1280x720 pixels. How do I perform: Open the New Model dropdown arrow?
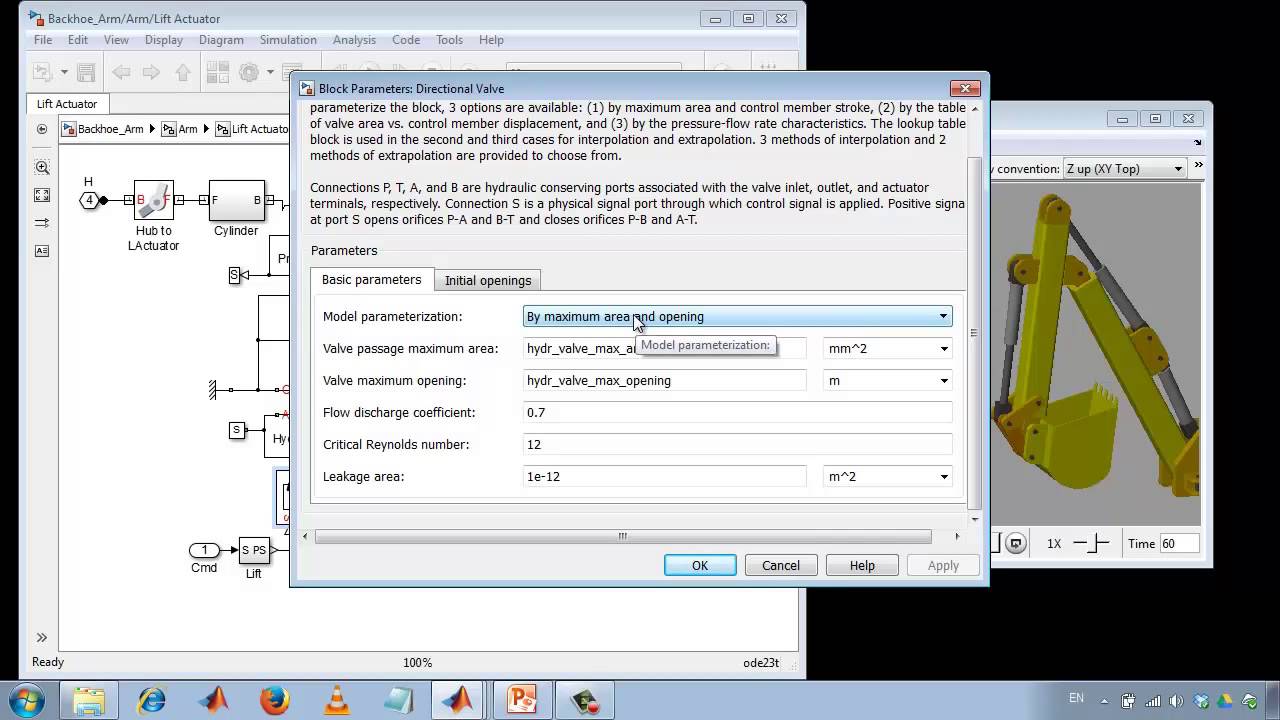[64, 72]
